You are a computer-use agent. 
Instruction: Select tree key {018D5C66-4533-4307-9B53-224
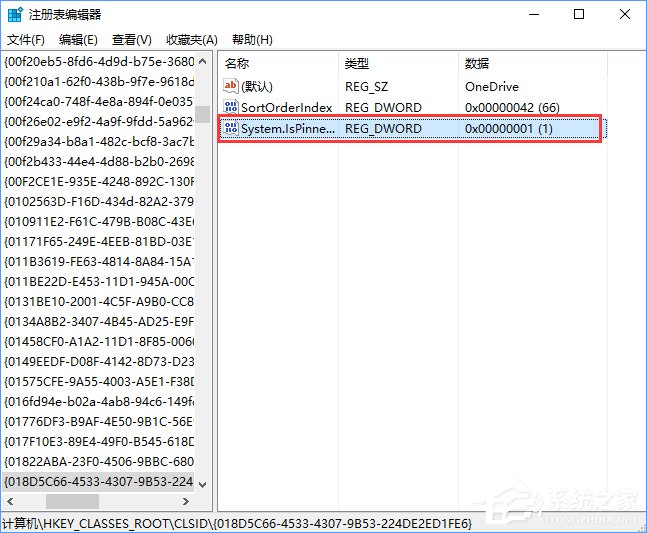tap(99, 481)
